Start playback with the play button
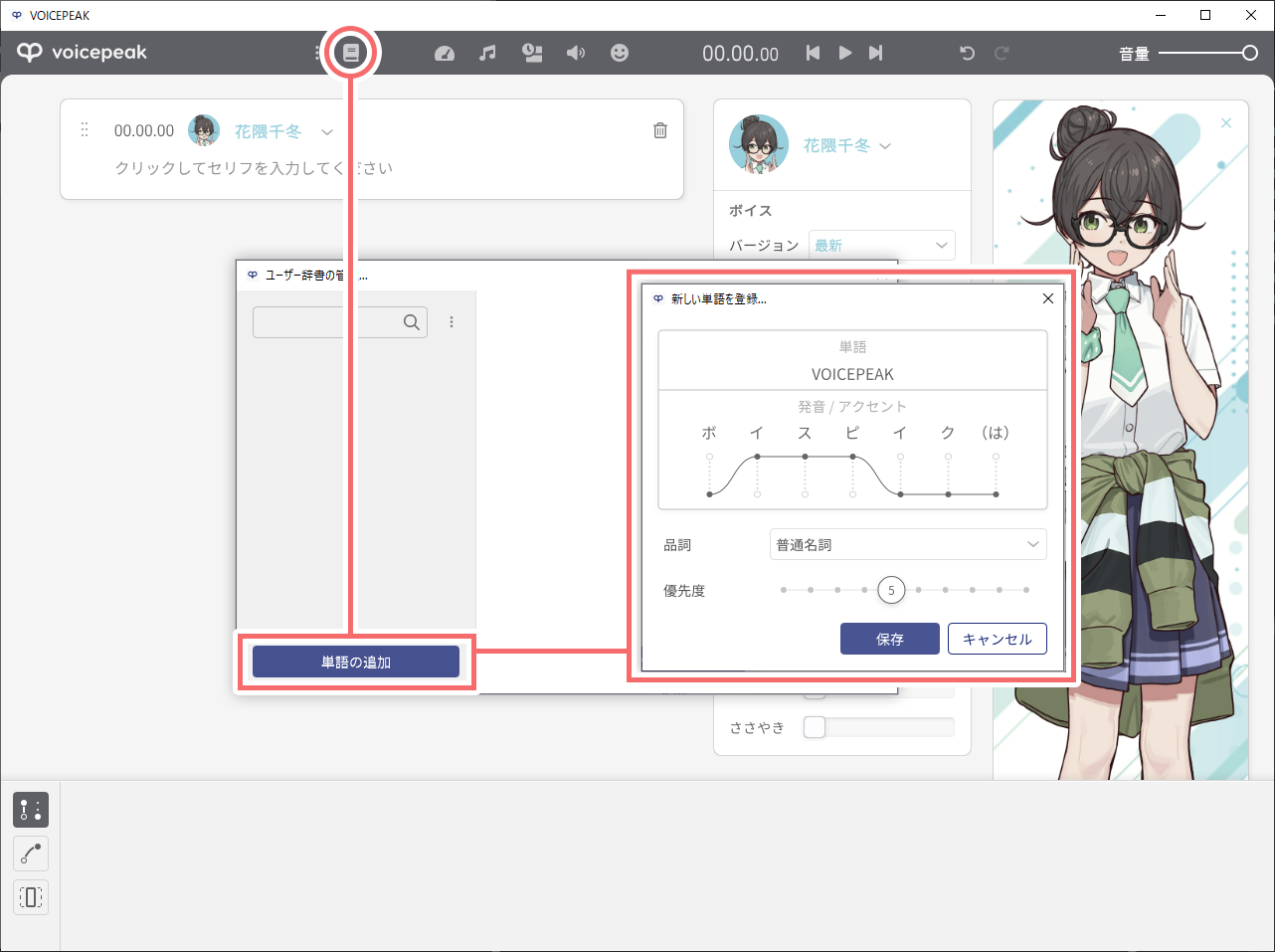Image resolution: width=1275 pixels, height=952 pixels. coord(844,53)
